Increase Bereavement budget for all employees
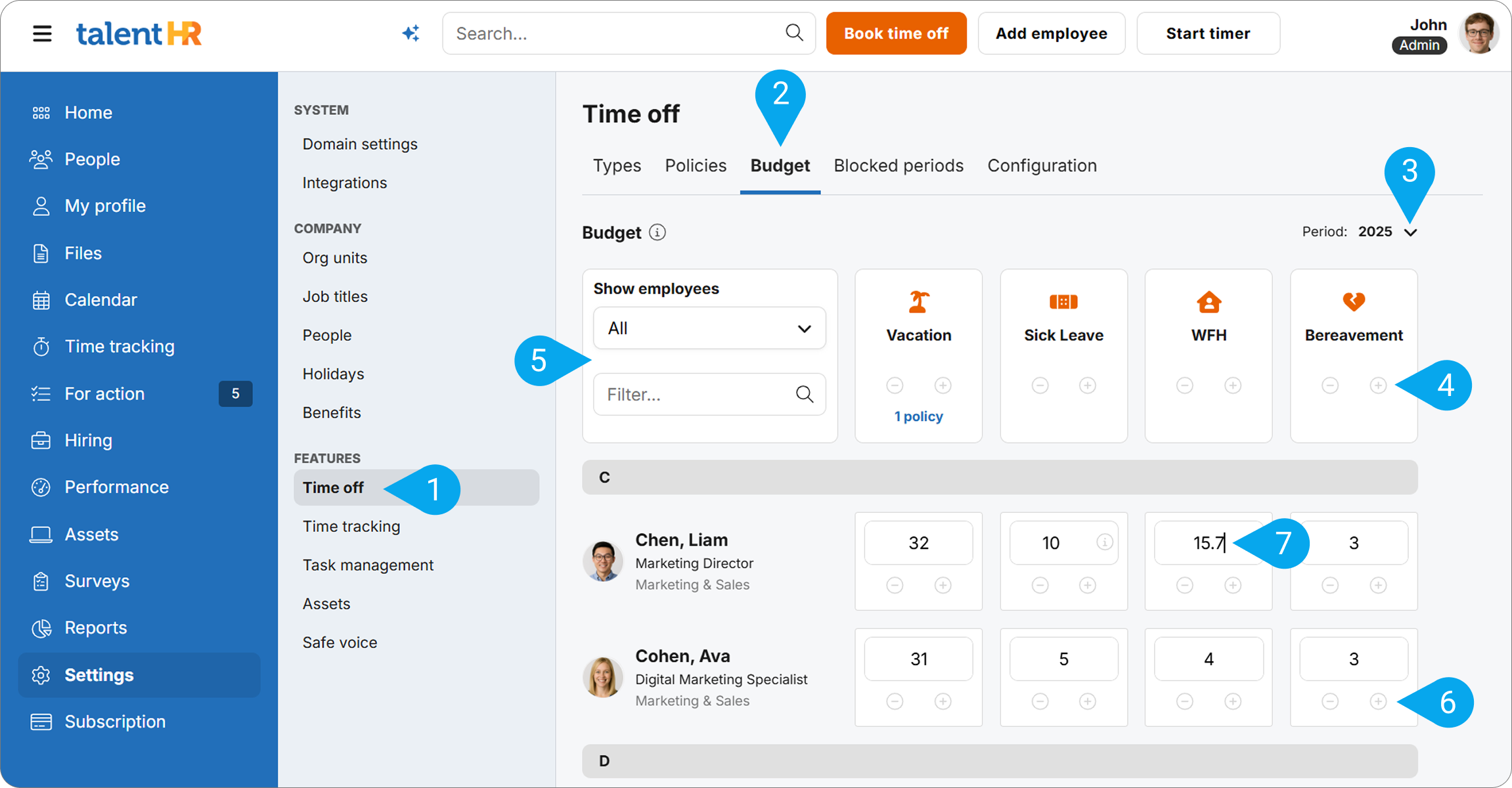 pos(1378,385)
